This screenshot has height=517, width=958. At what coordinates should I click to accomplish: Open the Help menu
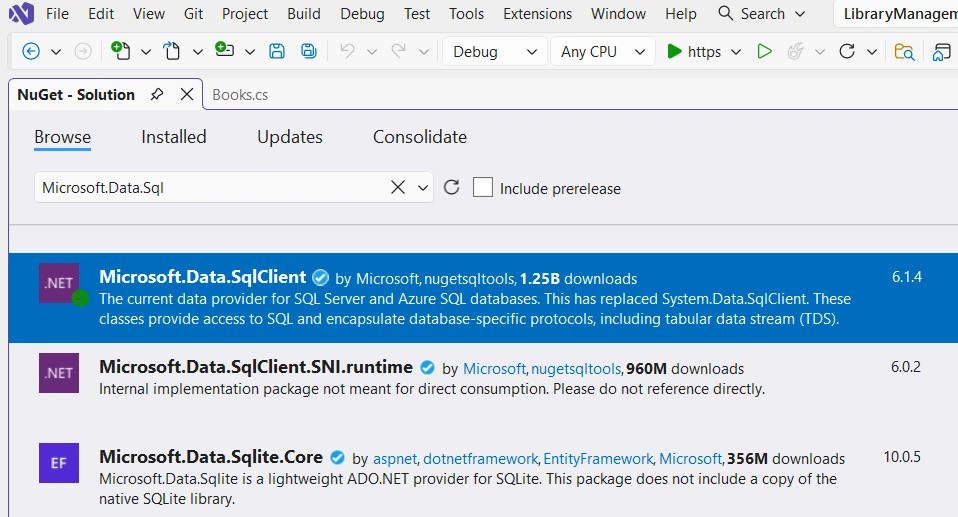[x=681, y=13]
